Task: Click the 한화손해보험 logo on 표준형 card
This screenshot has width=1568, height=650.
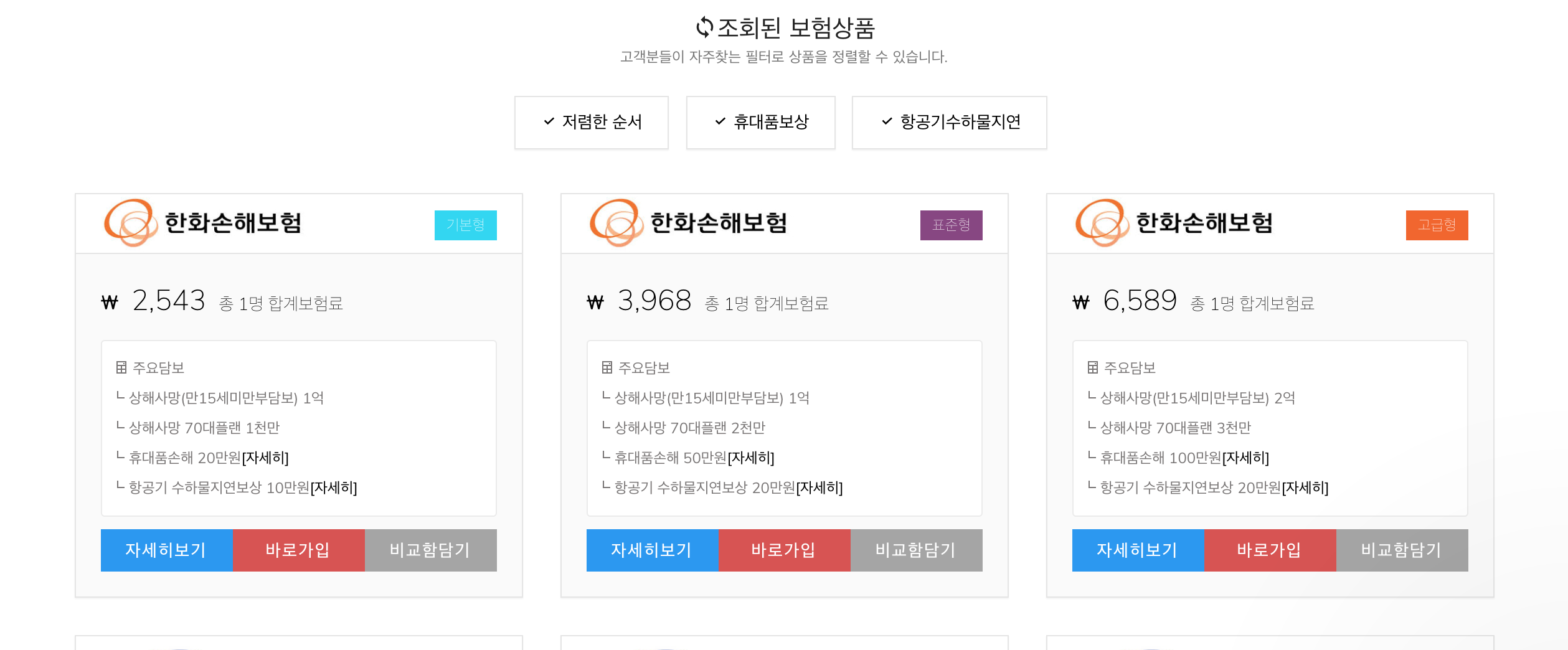Action: [x=689, y=223]
